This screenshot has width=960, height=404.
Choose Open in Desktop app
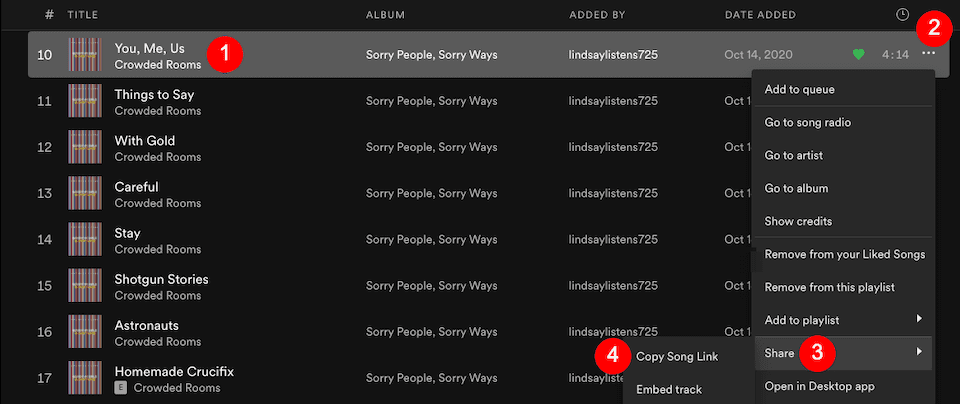[819, 386]
